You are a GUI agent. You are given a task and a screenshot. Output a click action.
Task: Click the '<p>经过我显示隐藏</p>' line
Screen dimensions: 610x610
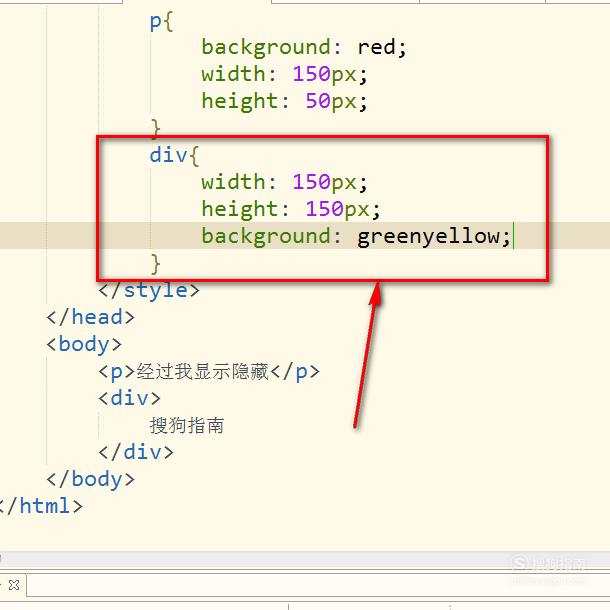pyautogui.click(x=209, y=372)
